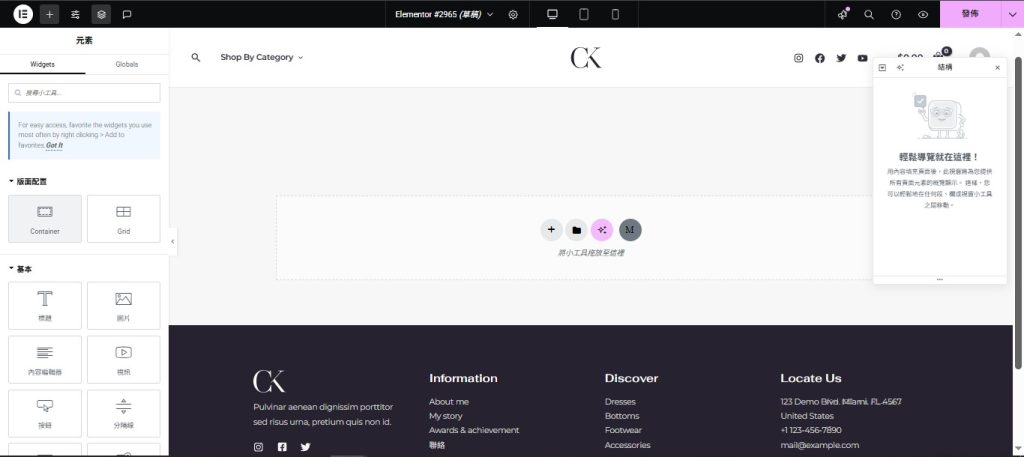Open the notes comment icon
The height and width of the screenshot is (457, 1024).
127,14
